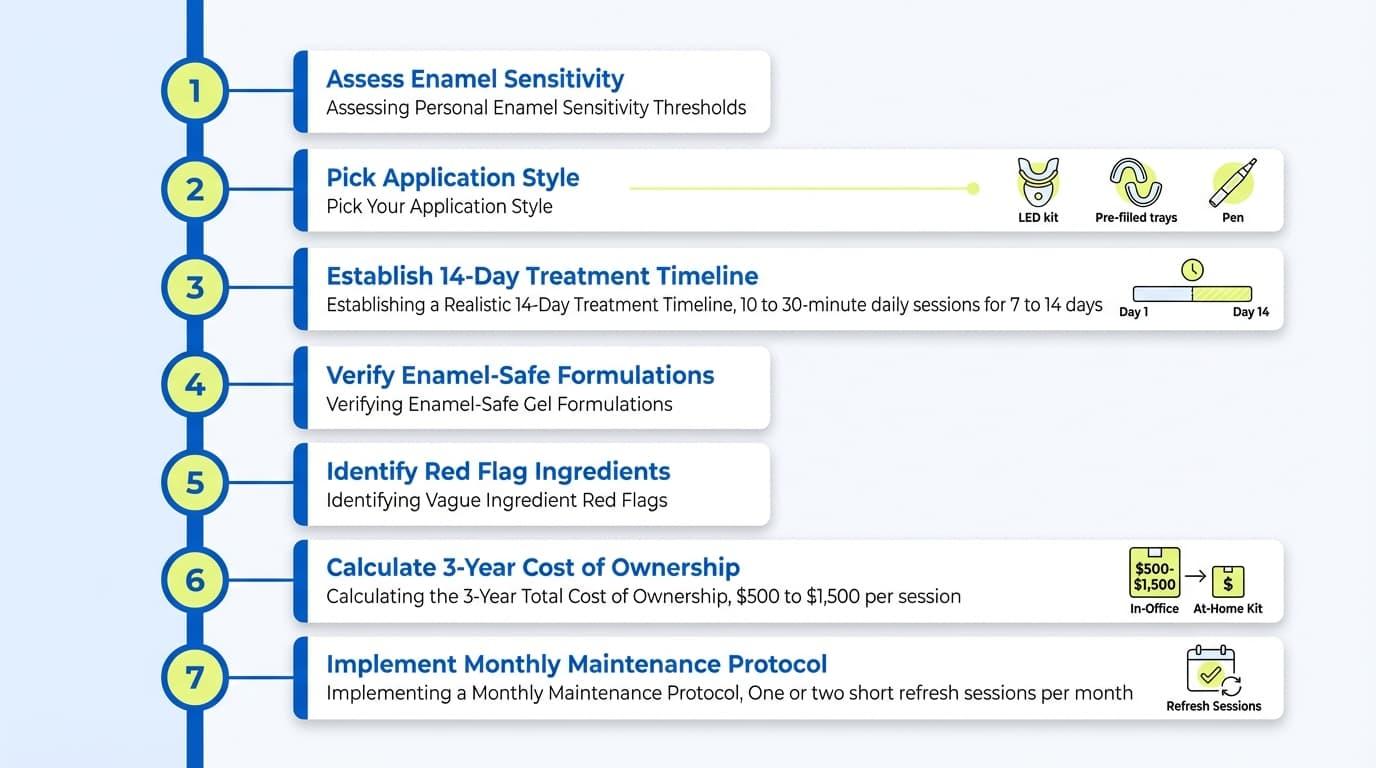Click the Verify Enamel-Safe Formulations heading
Viewport: 1376px width, 768px height.
point(520,375)
